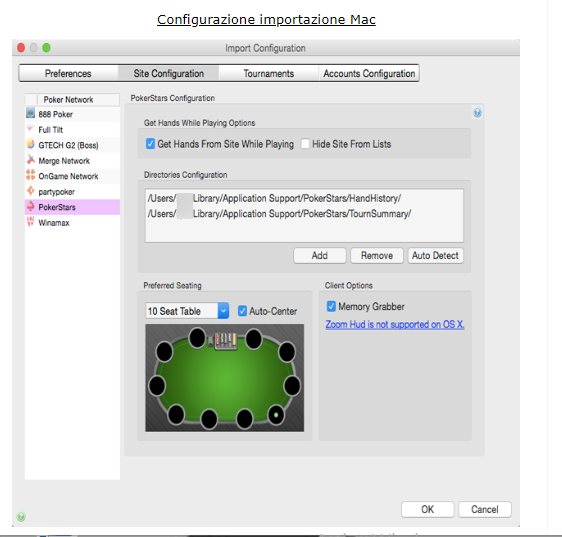Click the Cancel button
The image size is (562, 537).
pos(485,509)
